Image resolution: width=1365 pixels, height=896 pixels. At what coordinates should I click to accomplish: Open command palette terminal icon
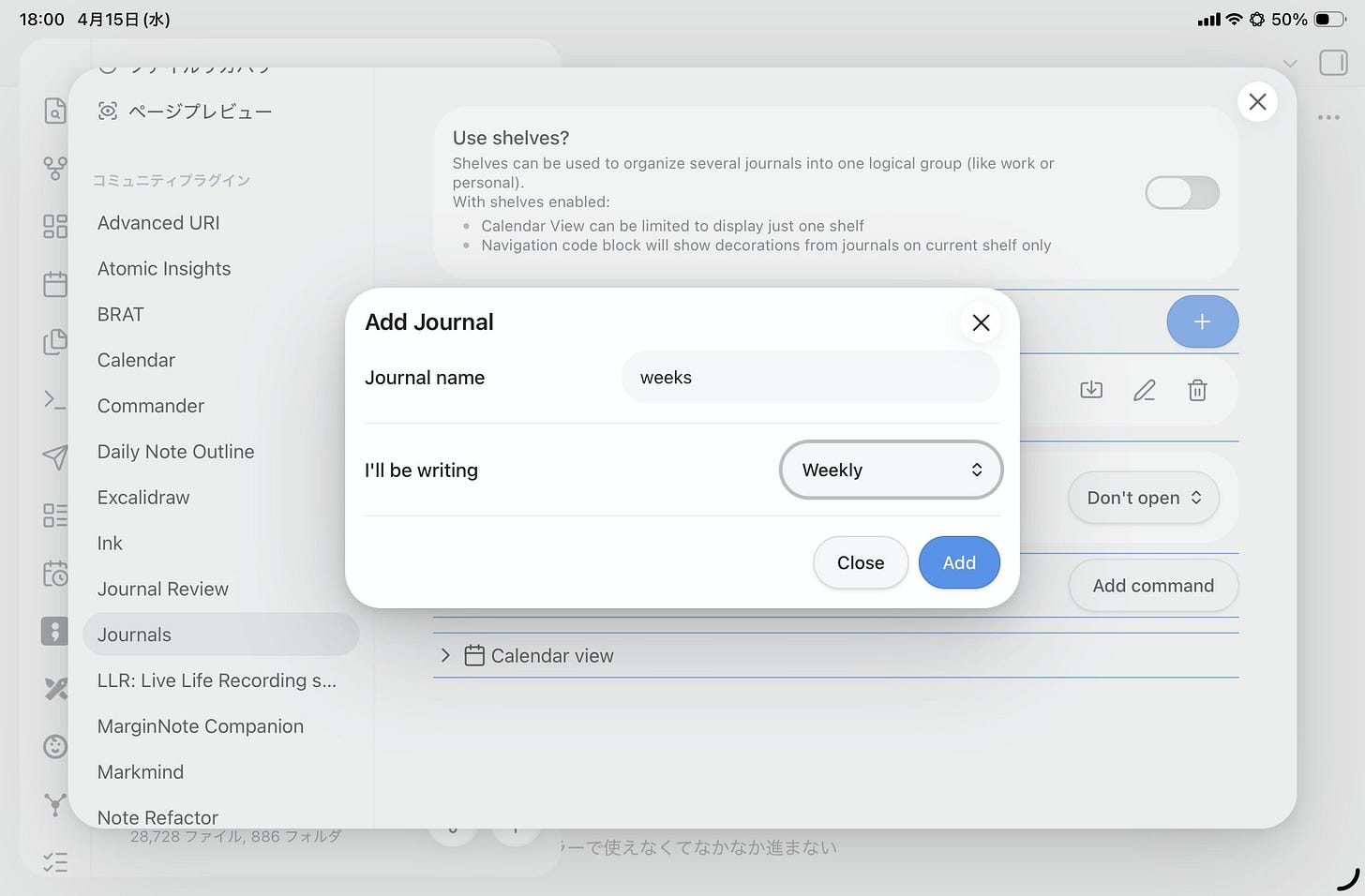click(55, 400)
